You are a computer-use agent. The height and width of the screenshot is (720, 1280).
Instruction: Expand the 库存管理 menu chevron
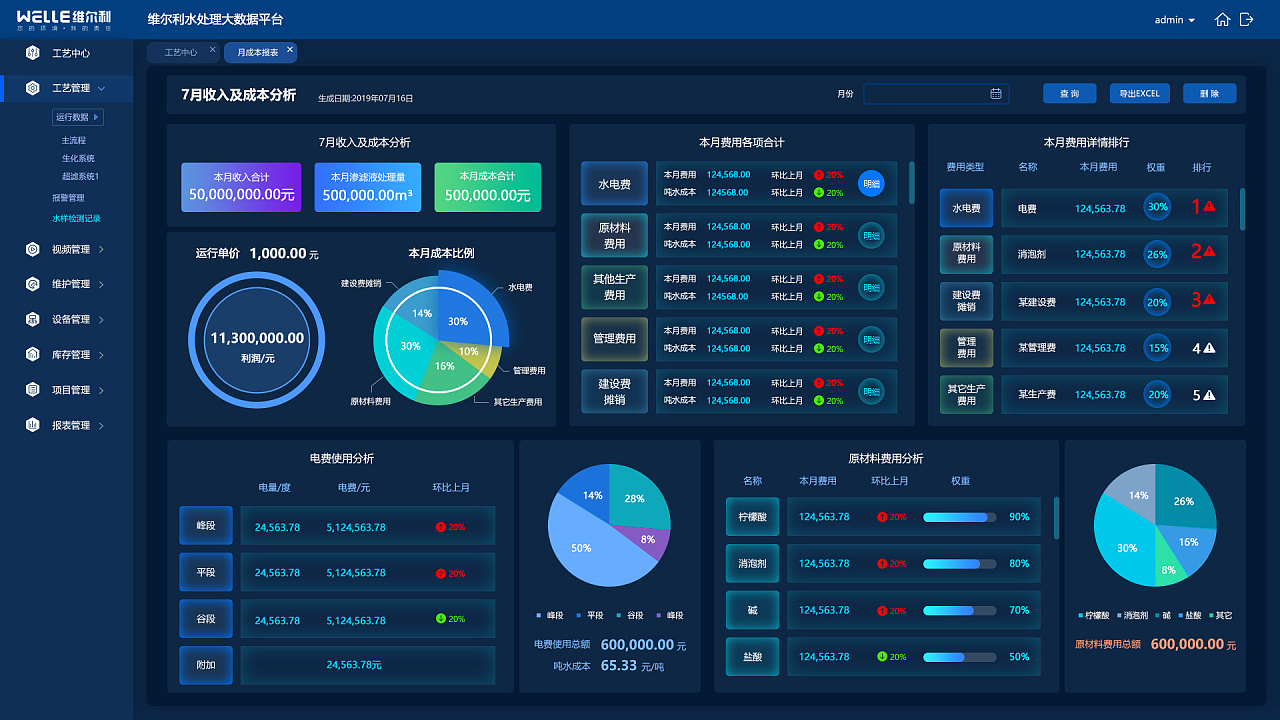click(x=101, y=355)
